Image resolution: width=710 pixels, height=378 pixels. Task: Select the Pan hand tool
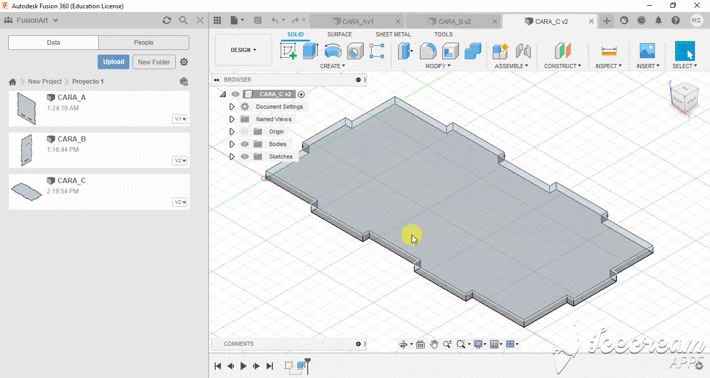(434, 345)
